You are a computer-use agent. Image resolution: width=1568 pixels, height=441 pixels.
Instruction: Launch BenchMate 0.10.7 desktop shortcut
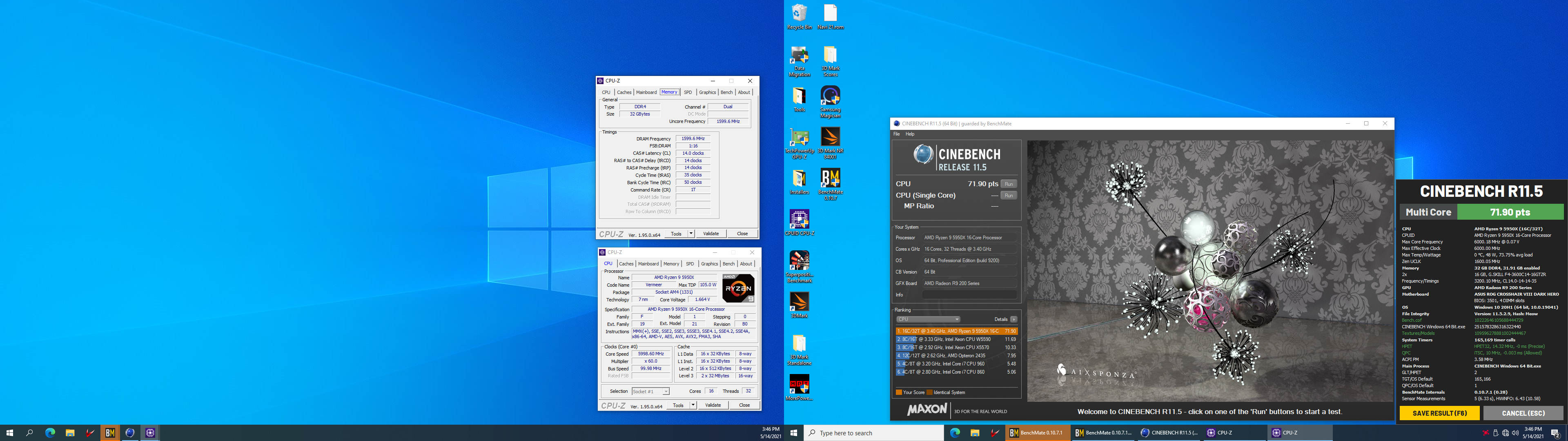830,185
